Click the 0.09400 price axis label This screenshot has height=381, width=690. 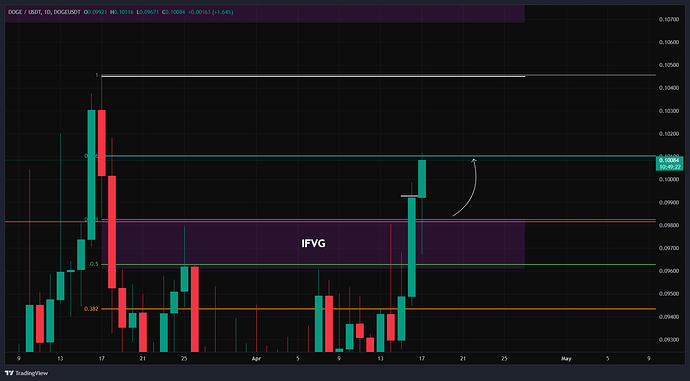point(668,317)
